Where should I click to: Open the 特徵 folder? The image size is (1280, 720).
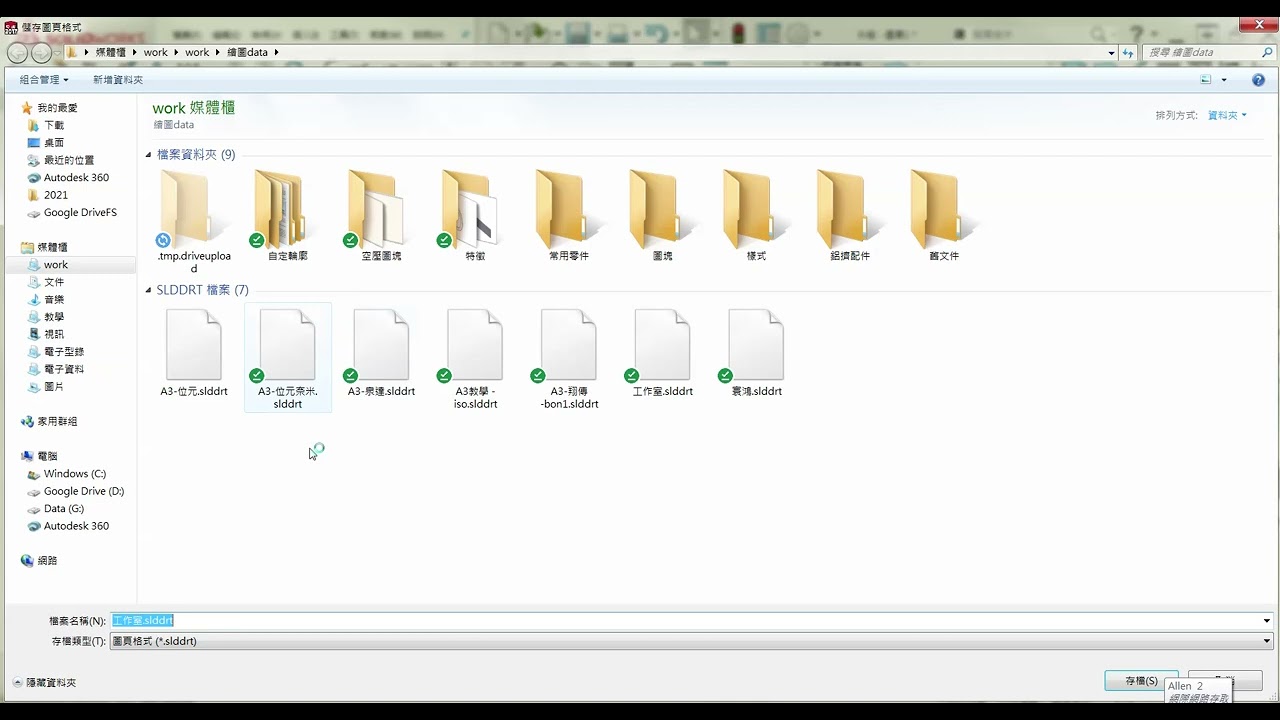coord(475,216)
